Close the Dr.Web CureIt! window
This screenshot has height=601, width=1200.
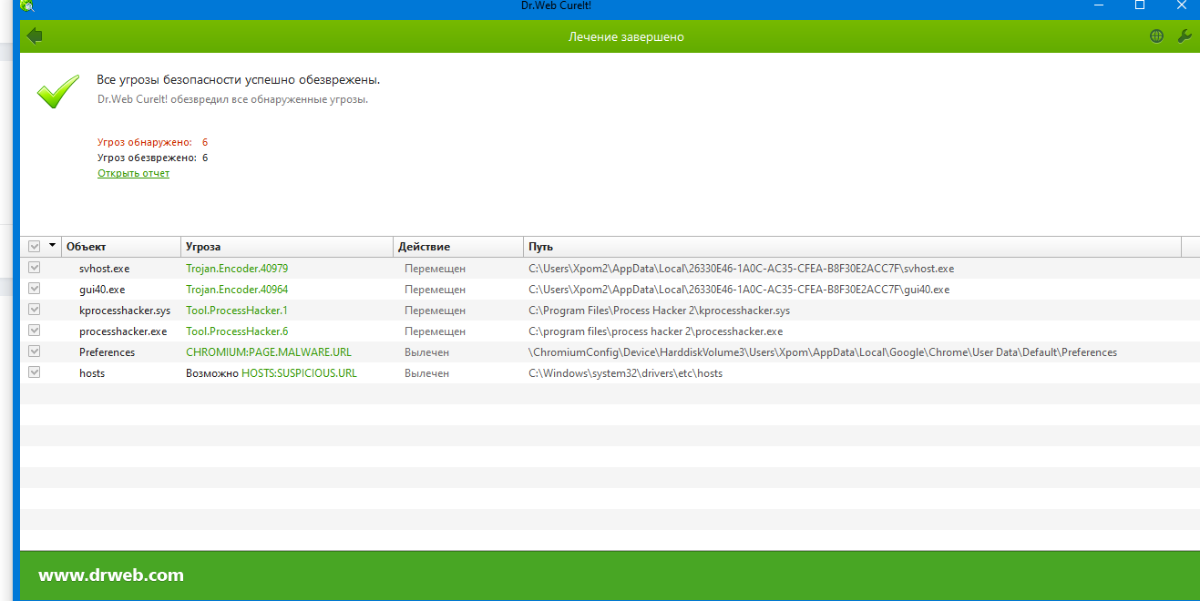click(1180, 6)
